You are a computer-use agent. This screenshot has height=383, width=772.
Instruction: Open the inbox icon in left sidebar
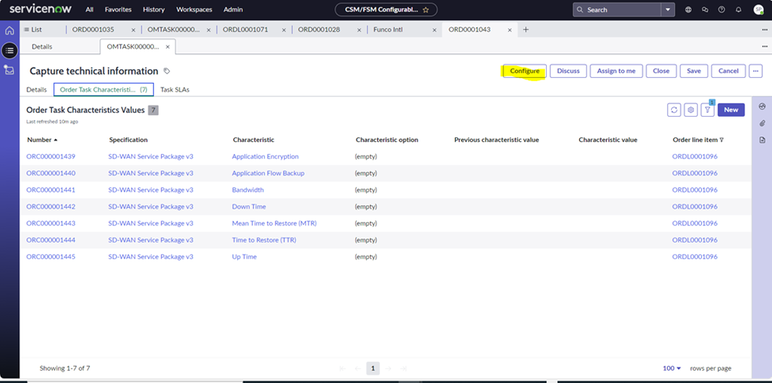9,70
